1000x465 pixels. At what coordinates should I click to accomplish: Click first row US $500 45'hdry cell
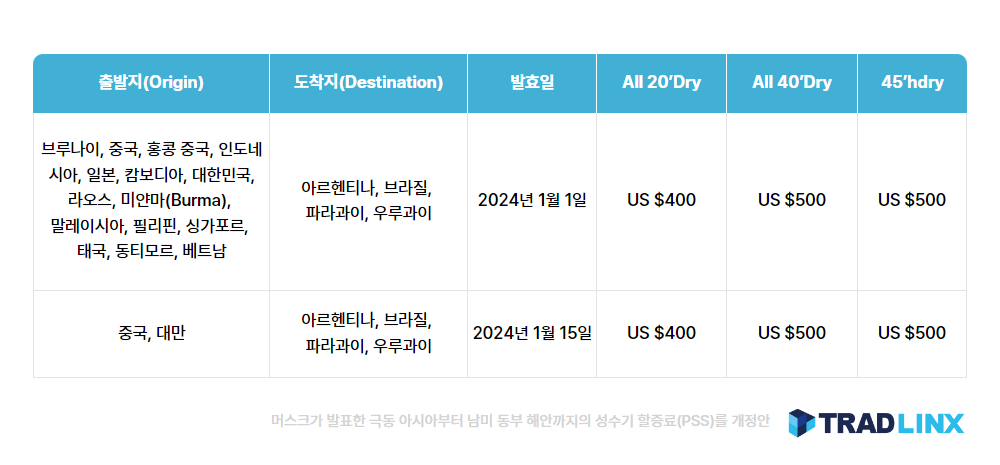click(x=912, y=201)
